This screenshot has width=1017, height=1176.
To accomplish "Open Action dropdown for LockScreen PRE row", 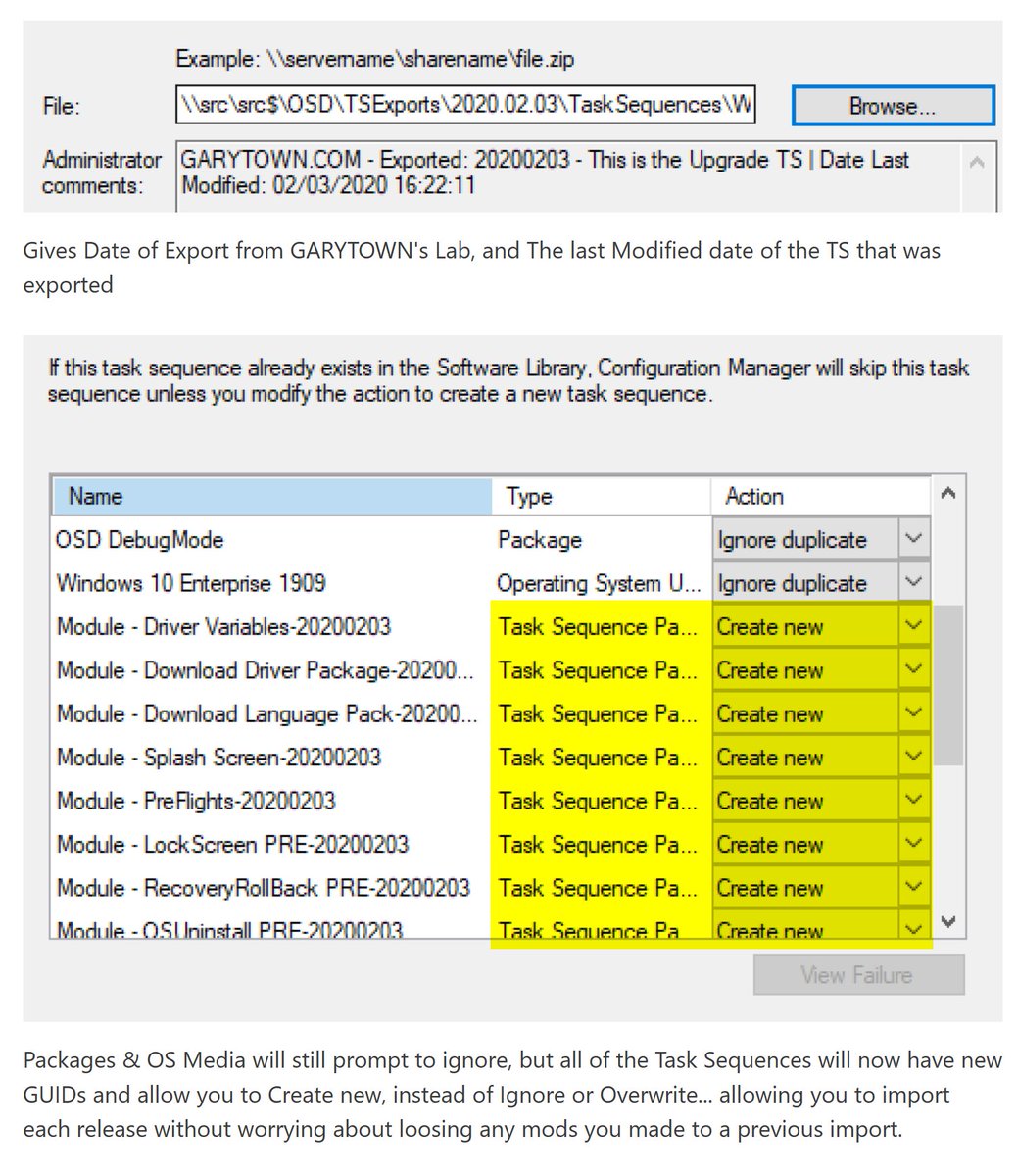I will 913,844.
